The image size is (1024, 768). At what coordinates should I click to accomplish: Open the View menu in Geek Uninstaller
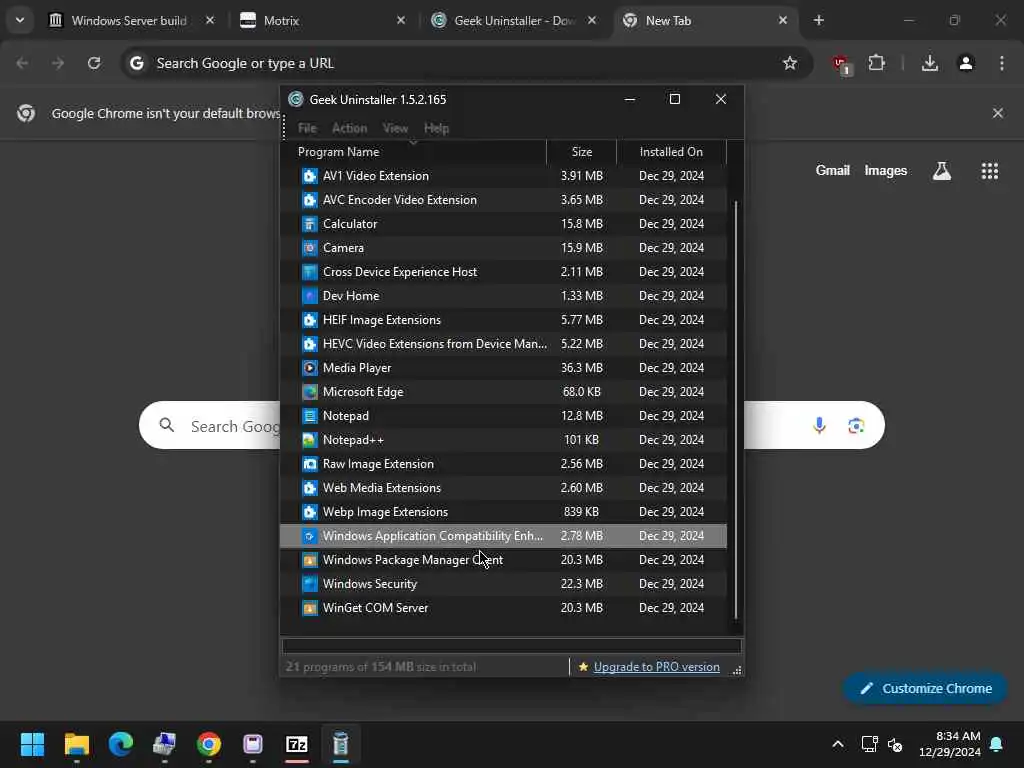point(395,128)
